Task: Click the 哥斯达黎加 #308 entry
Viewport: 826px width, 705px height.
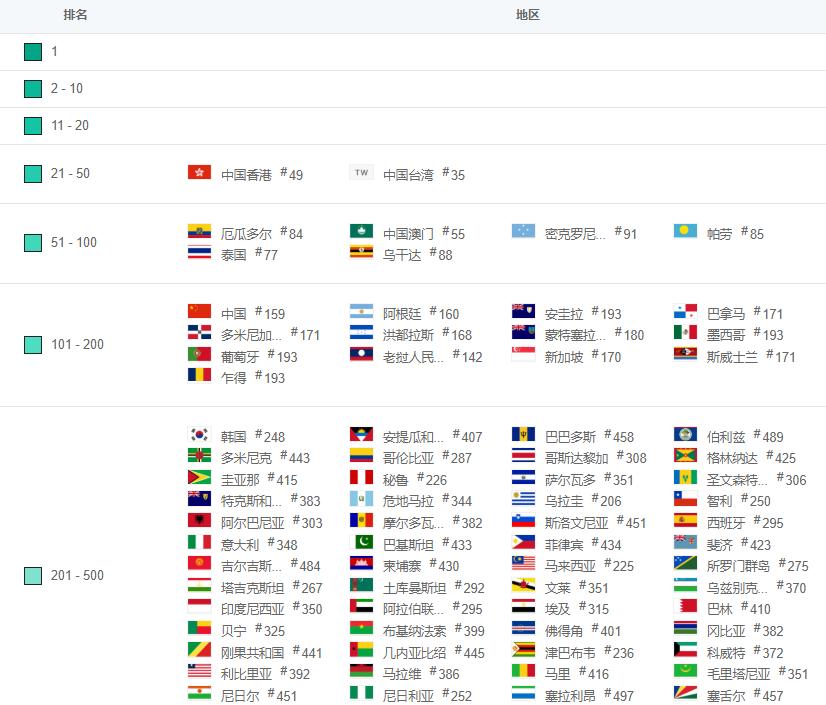Action: pos(579,456)
